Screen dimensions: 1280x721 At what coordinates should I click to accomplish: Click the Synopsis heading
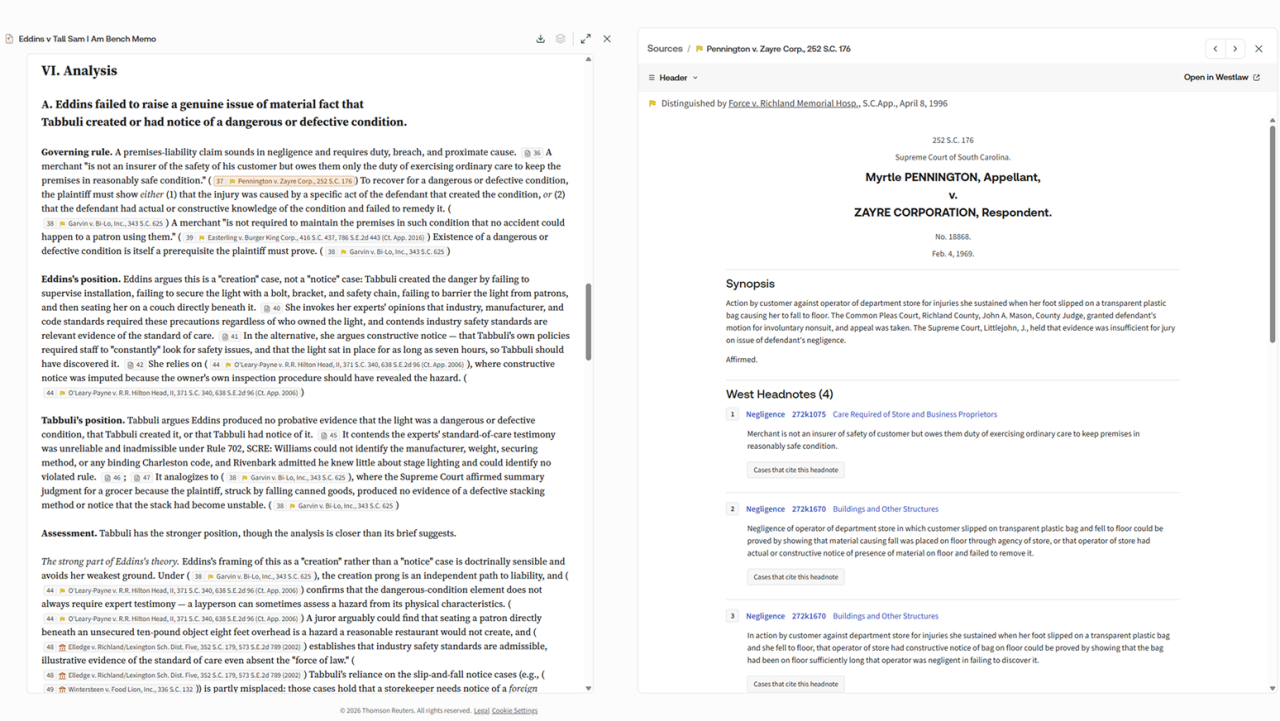pos(750,284)
